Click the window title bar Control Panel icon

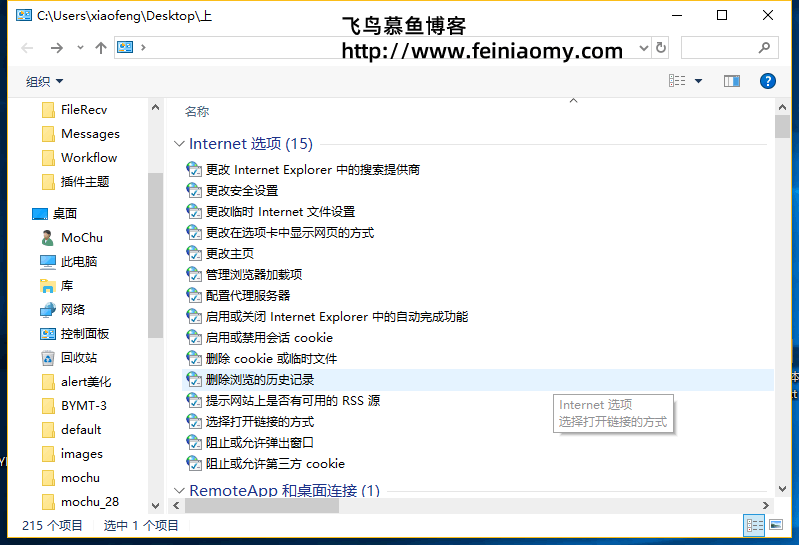point(23,16)
